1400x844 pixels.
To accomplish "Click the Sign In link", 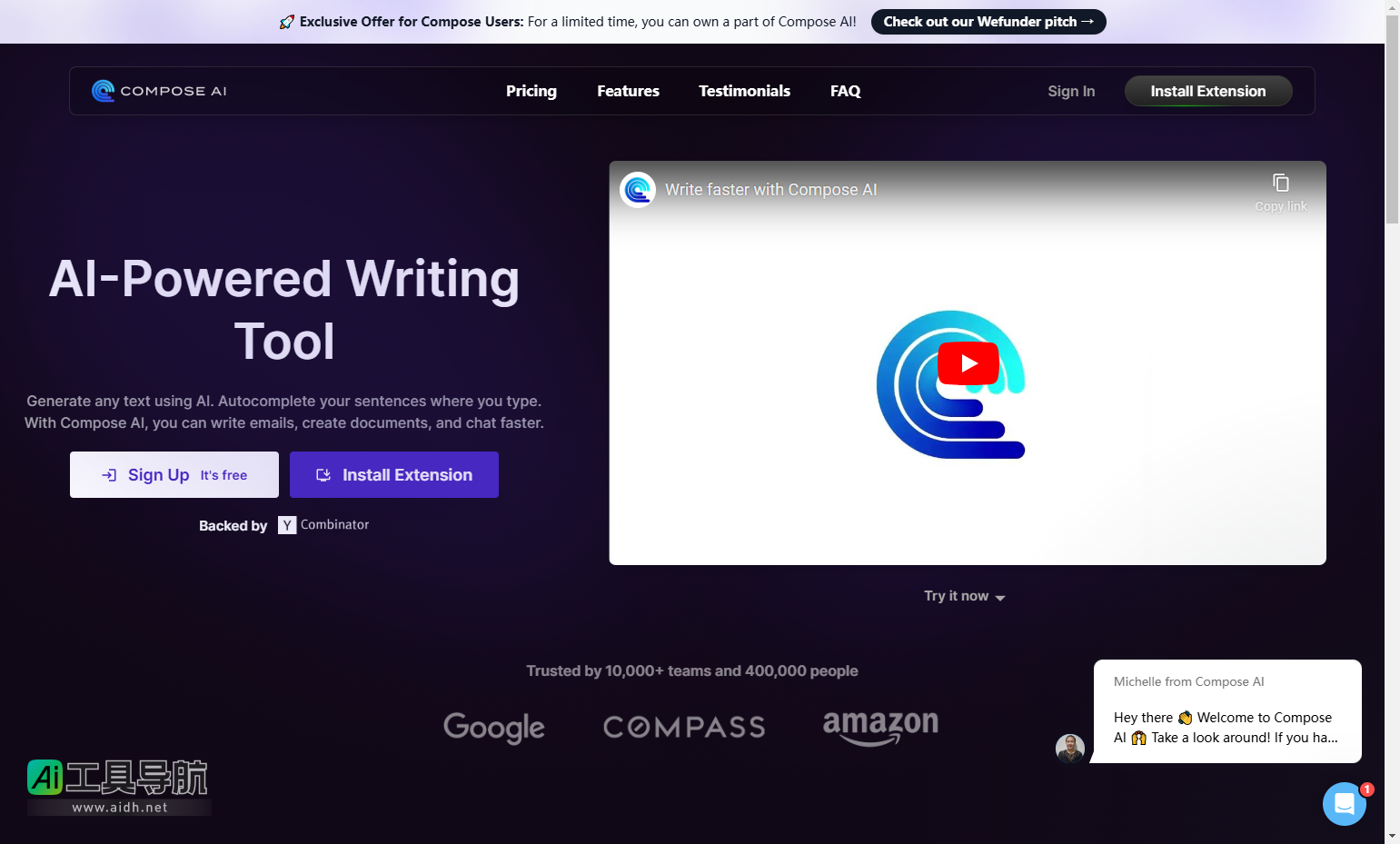I will [1071, 91].
